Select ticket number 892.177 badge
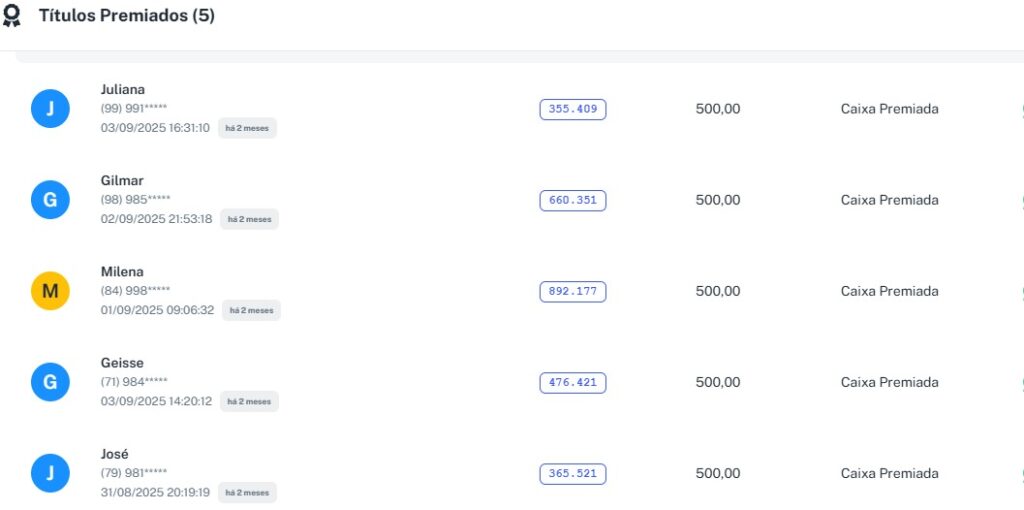The width and height of the screenshot is (1024, 510). pyautogui.click(x=572, y=291)
